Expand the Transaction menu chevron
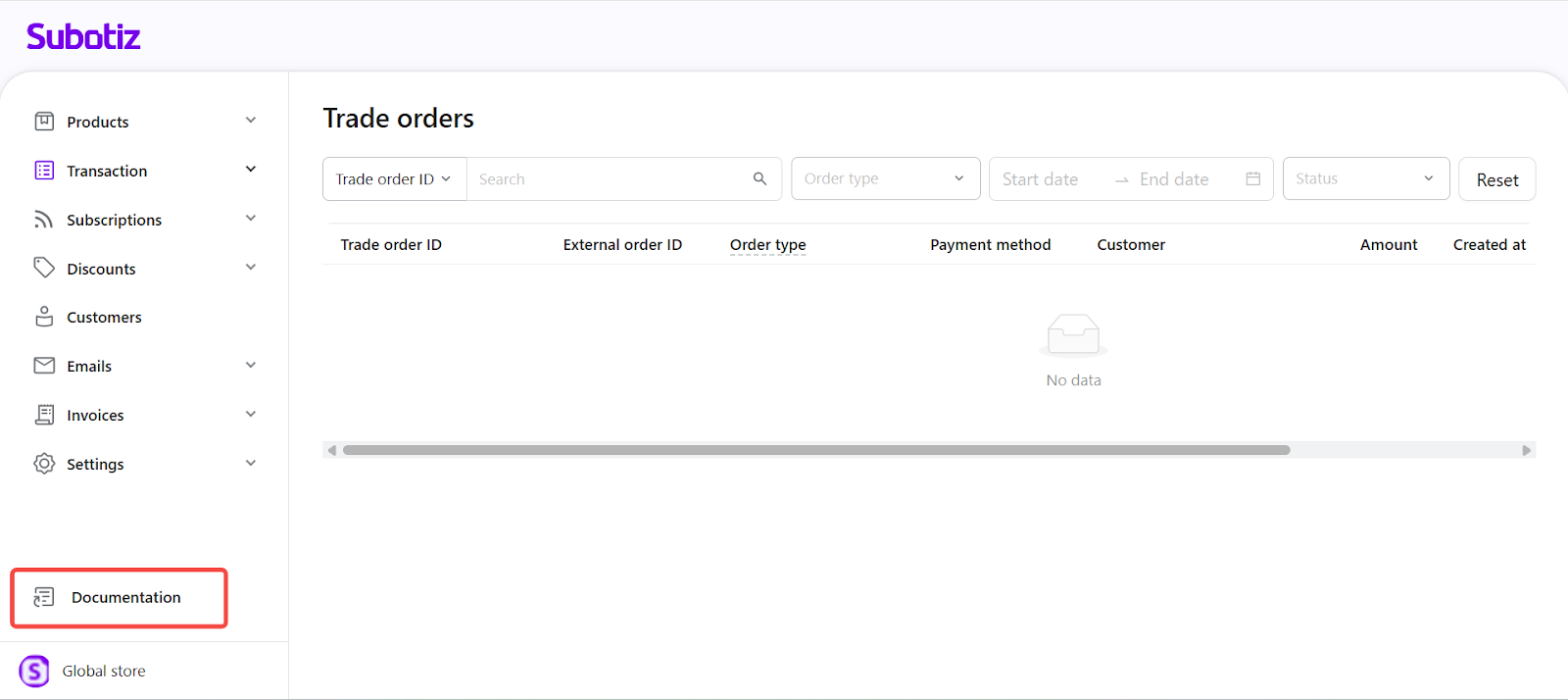The image size is (1568, 700). pos(251,170)
